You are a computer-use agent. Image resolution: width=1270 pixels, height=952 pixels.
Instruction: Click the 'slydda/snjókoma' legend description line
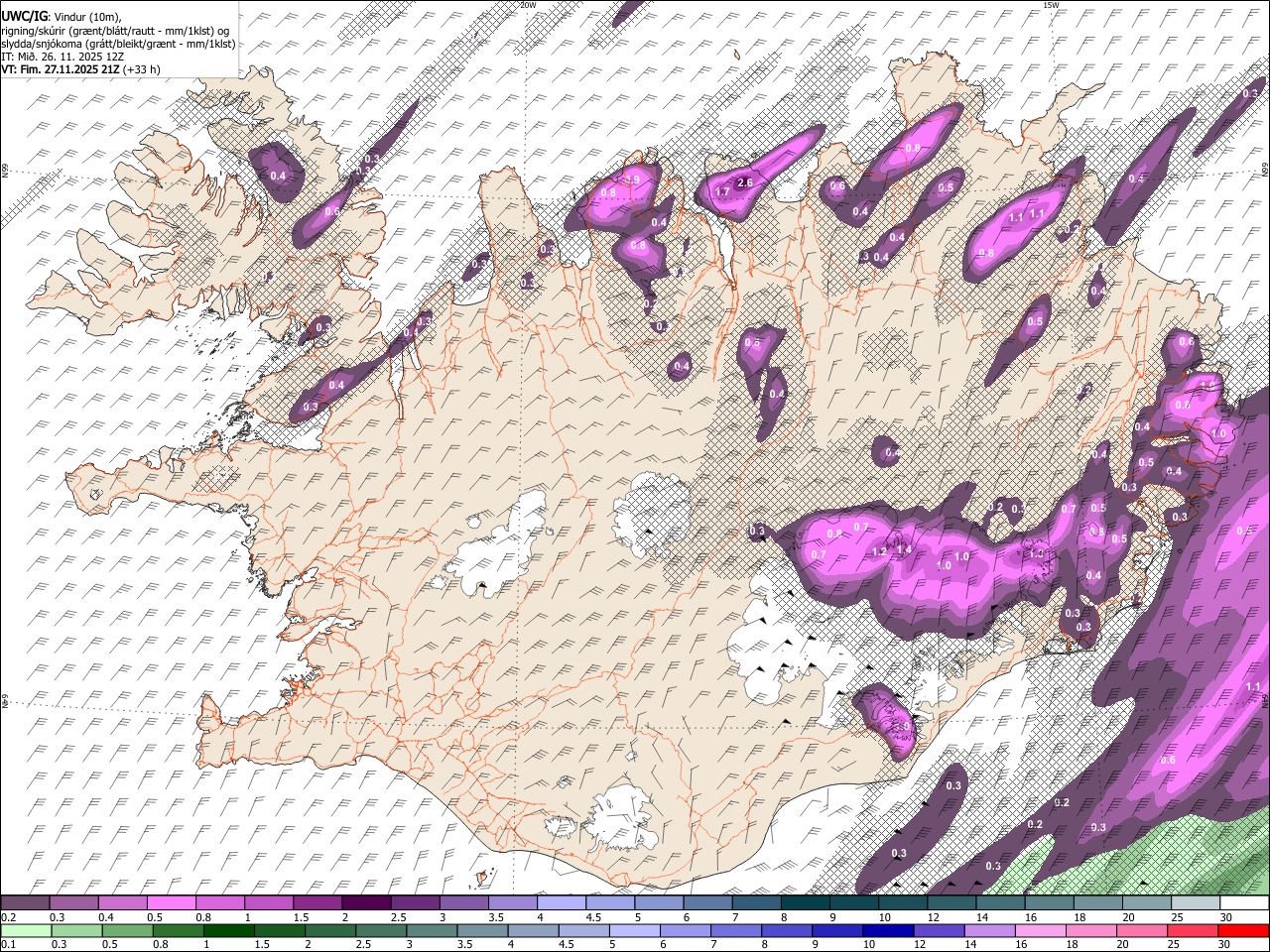click(x=118, y=44)
